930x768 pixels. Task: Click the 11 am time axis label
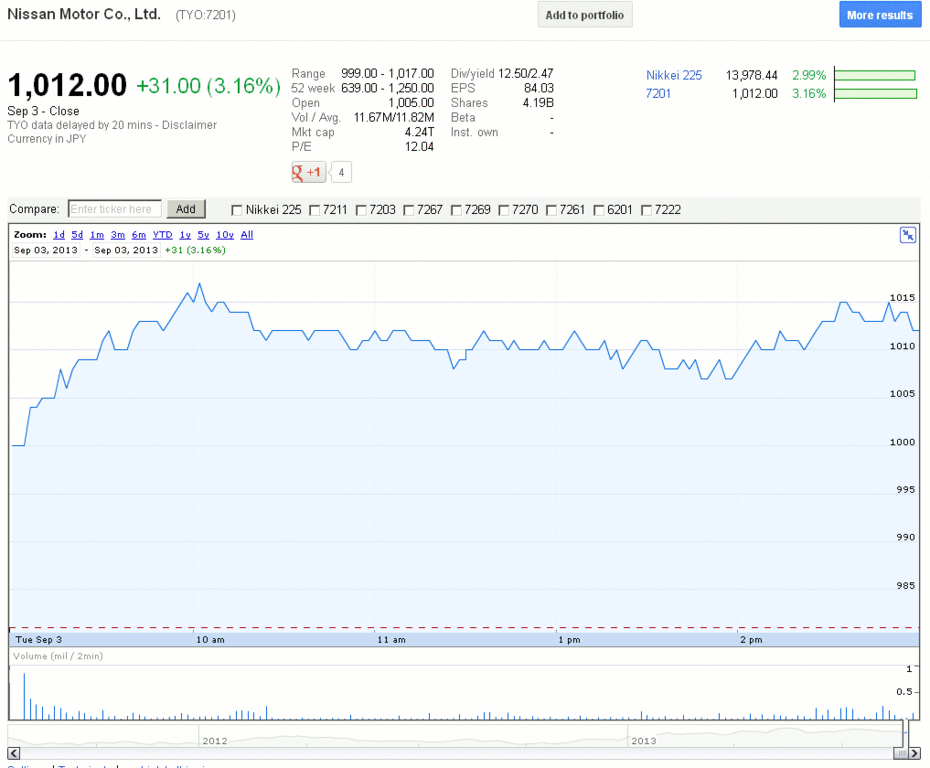pyautogui.click(x=391, y=640)
